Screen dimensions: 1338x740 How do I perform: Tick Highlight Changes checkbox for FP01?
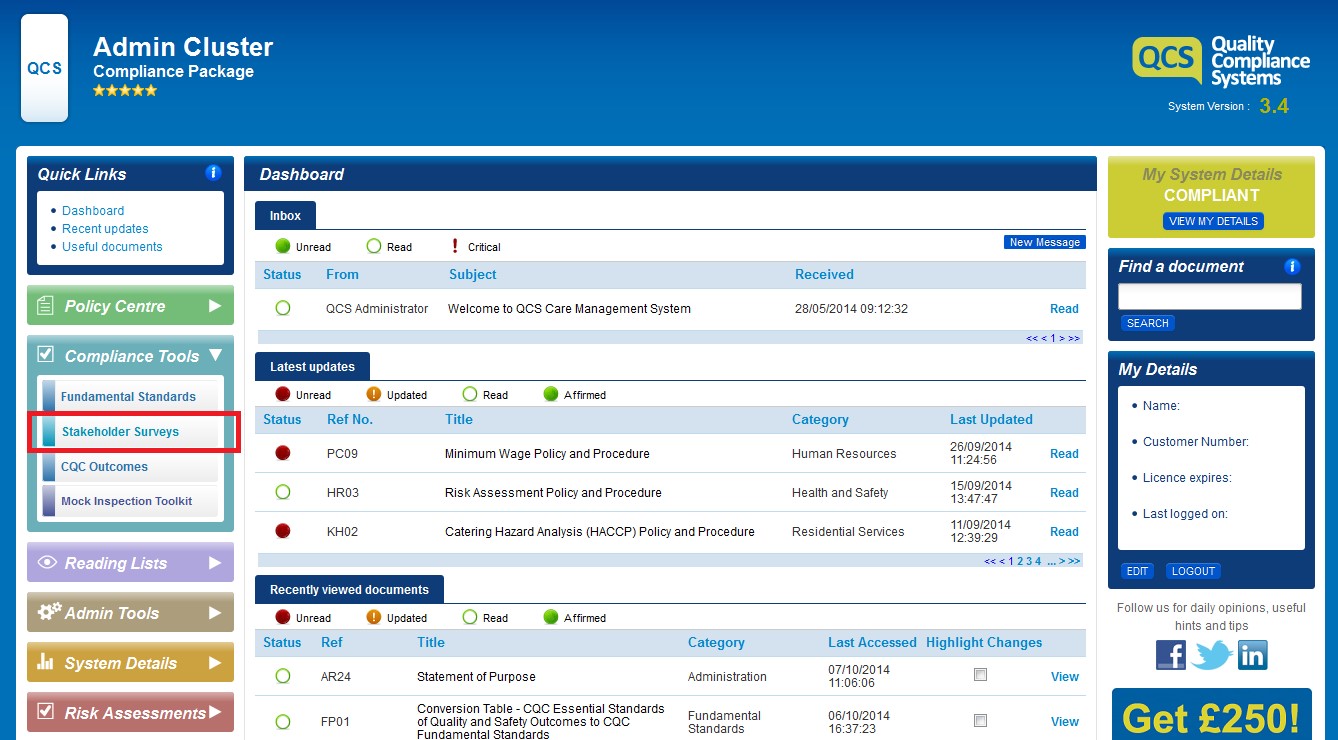pos(980,720)
